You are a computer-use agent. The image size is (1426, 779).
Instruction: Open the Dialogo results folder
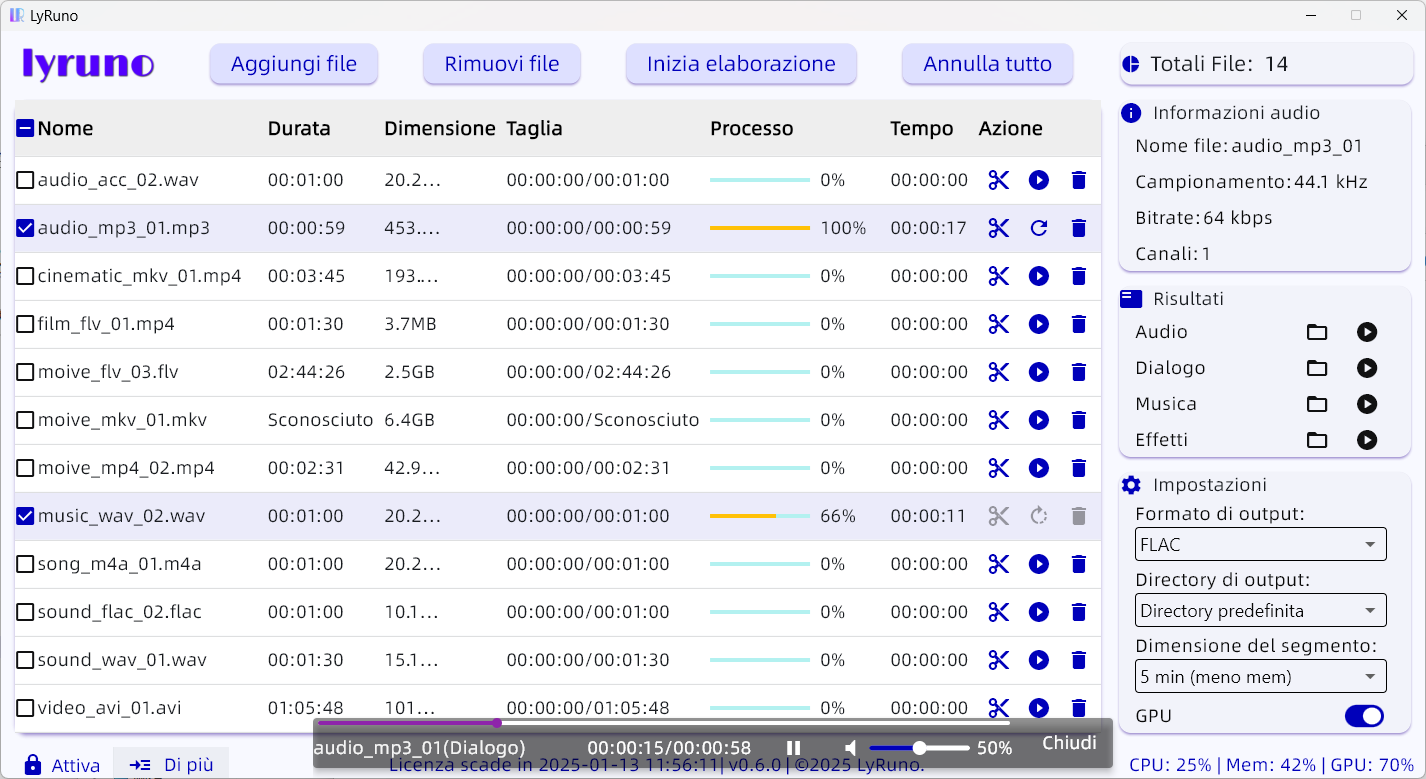point(1317,369)
